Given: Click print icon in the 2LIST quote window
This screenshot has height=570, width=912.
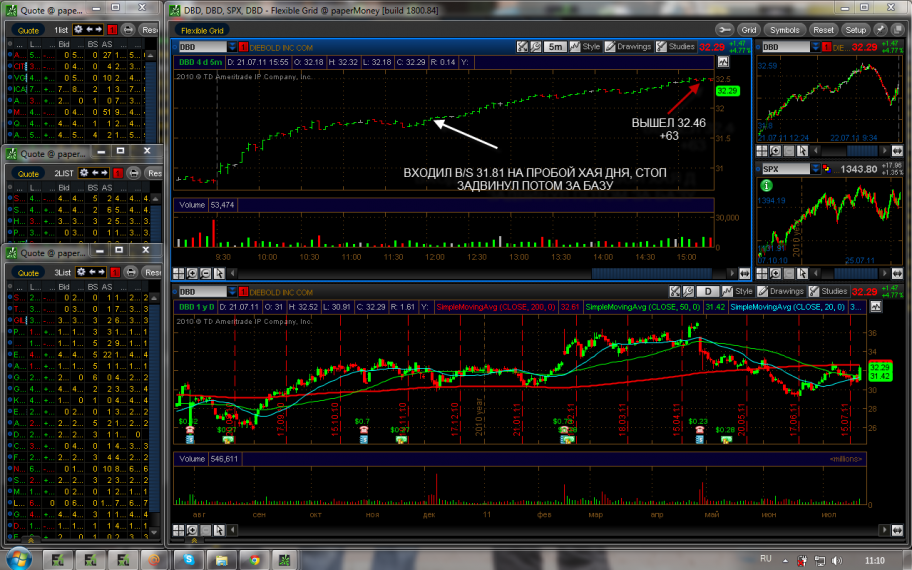Looking at the screenshot, I should coord(133,173).
